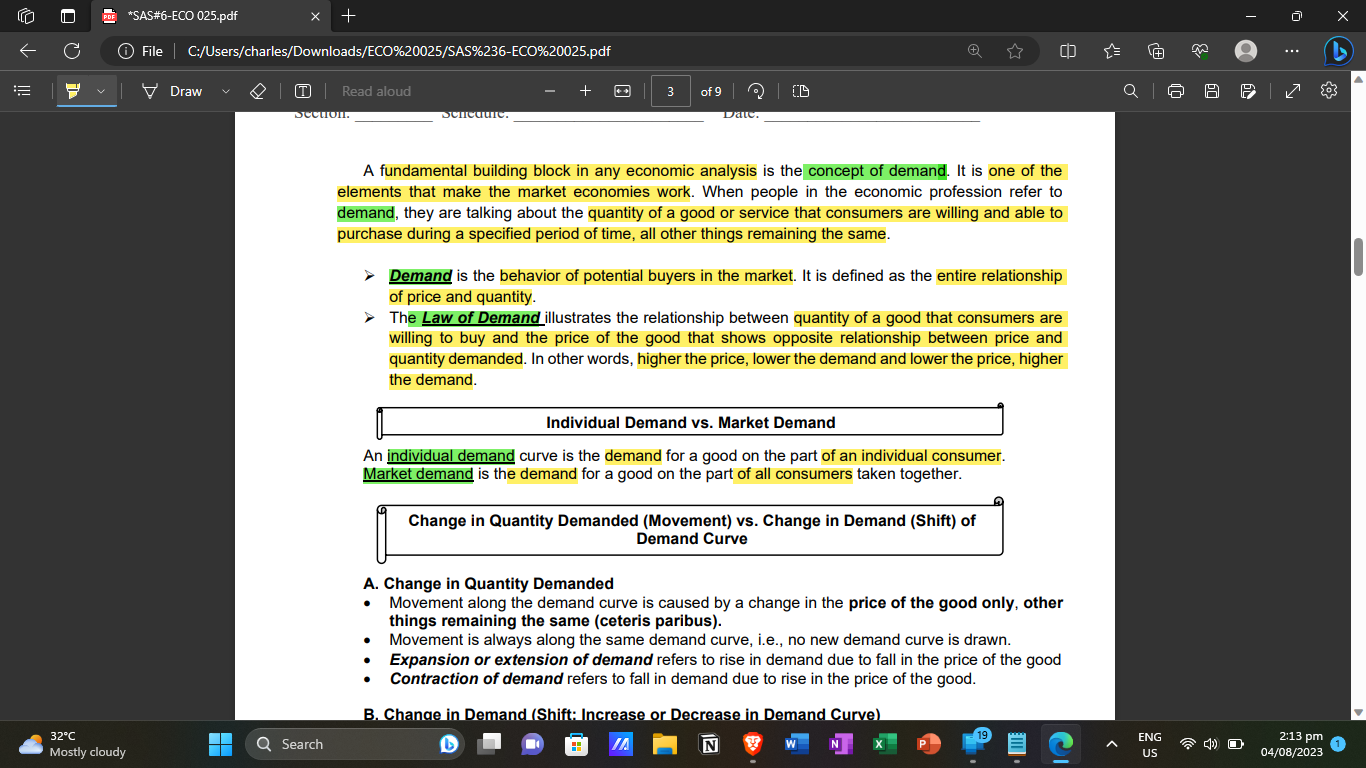1366x768 pixels.
Task: Zoom out with the minus button
Action: [x=550, y=91]
